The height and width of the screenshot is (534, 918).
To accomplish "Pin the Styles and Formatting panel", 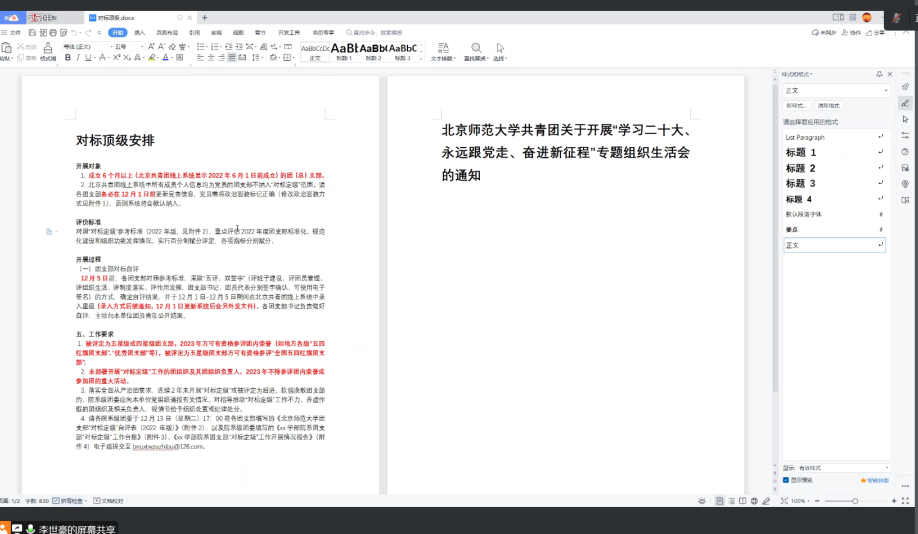I will coord(878,74).
